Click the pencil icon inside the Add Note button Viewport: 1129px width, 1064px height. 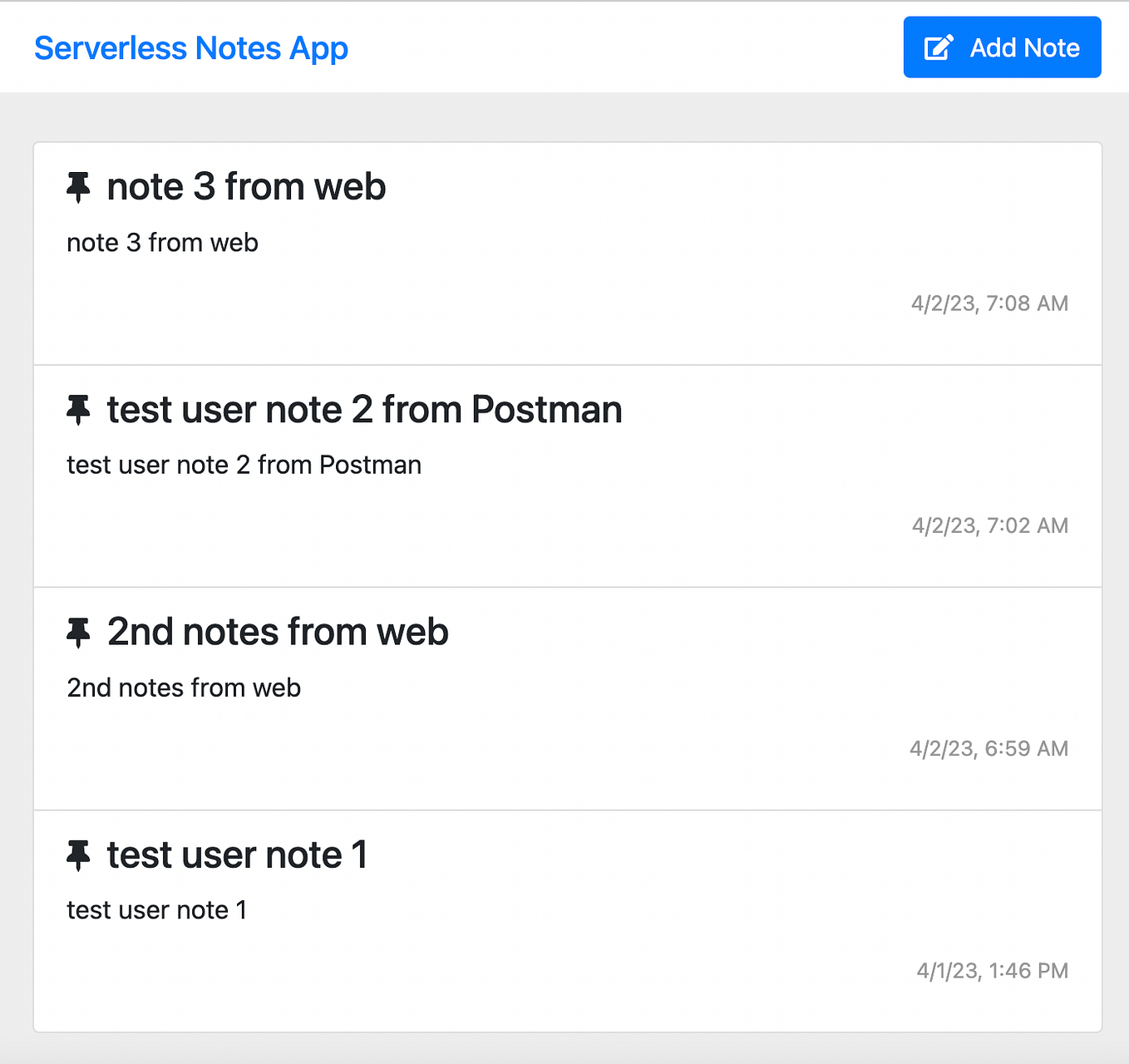click(x=937, y=47)
